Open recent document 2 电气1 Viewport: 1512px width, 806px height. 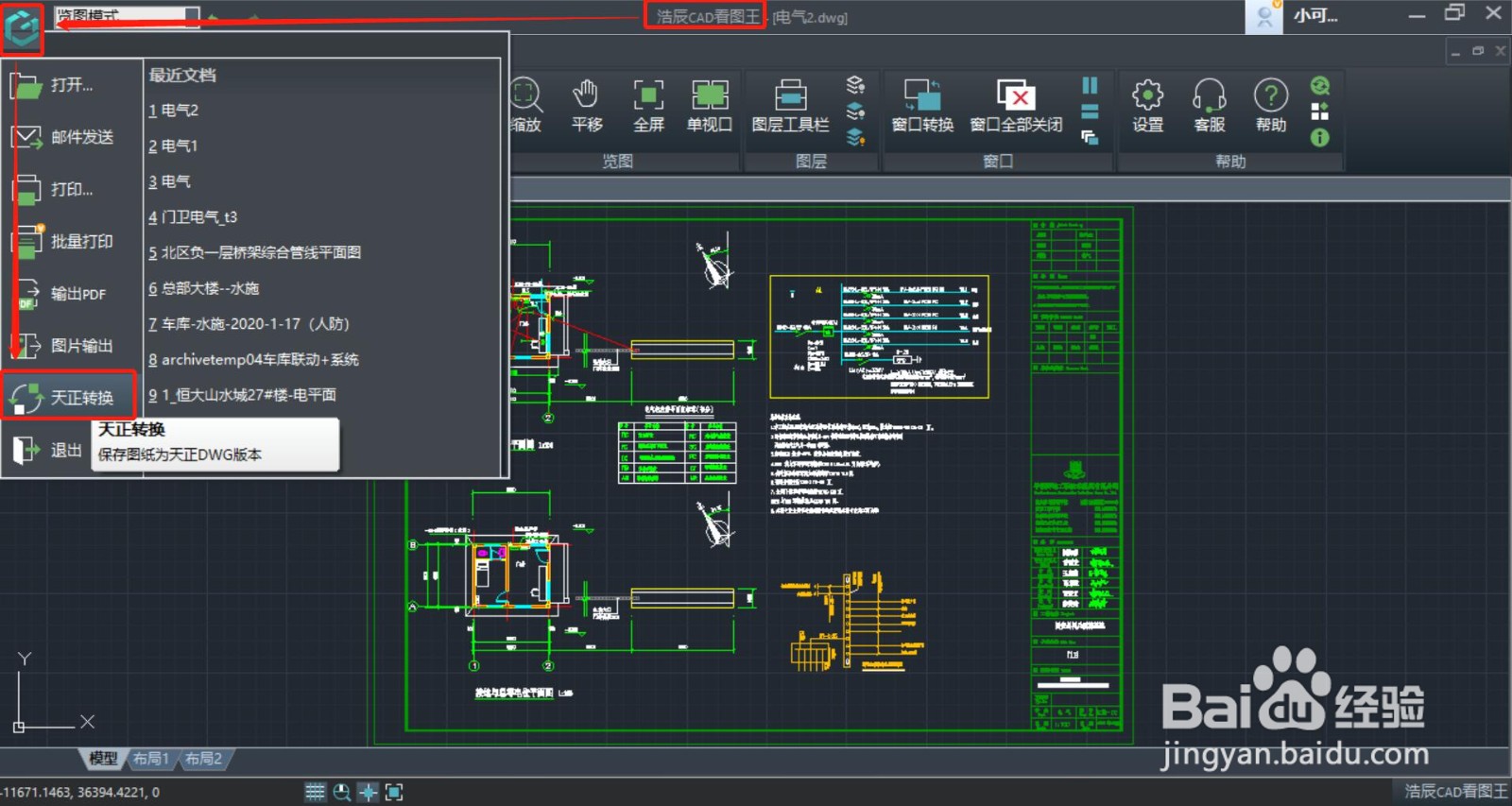173,146
